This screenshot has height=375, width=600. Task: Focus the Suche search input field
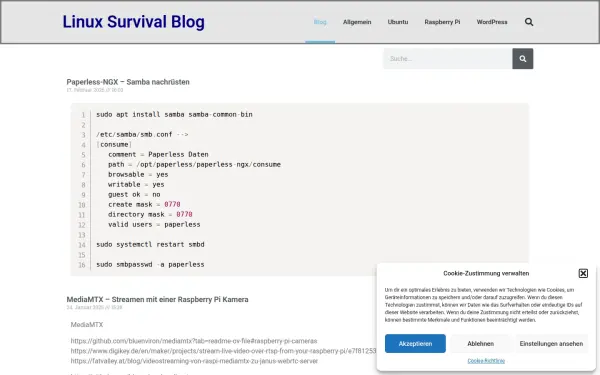pyautogui.click(x=448, y=59)
